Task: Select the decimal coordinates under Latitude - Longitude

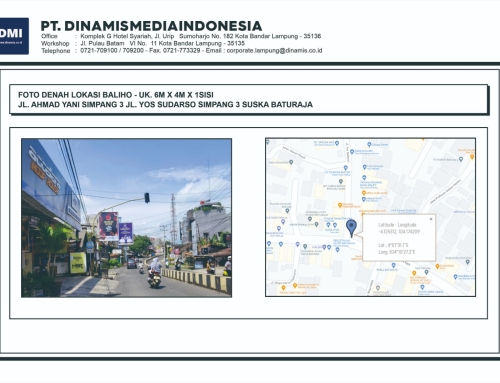Action: pos(399,231)
